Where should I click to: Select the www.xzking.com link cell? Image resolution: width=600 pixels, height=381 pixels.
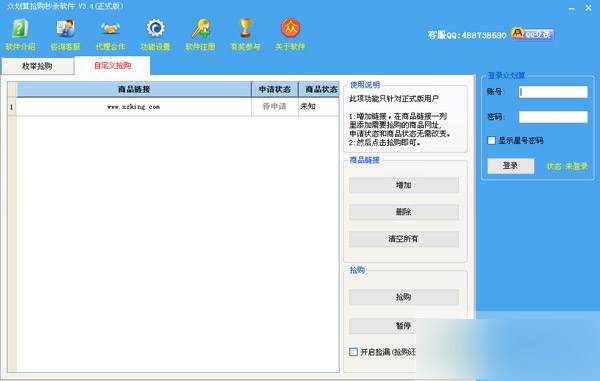(x=134, y=107)
